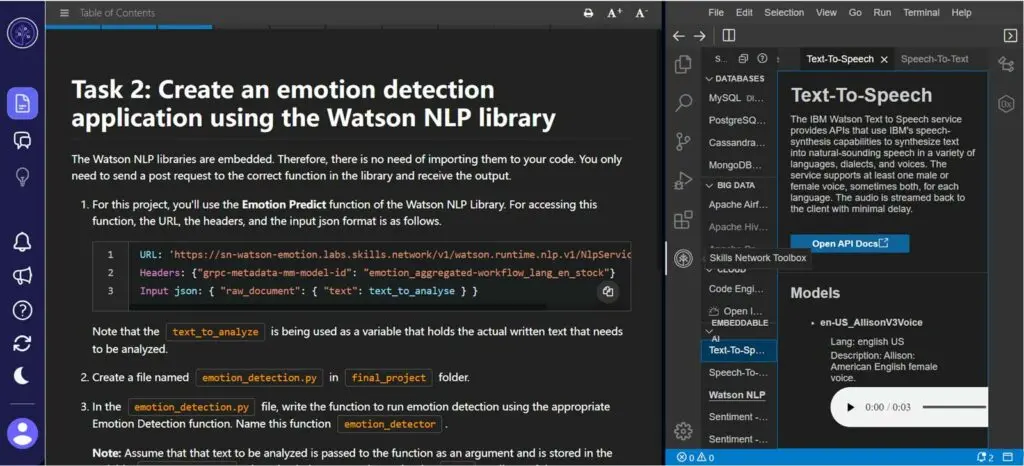Open the Watson NLP link in toolbox
Viewport: 1024px width, 466px height.
[737, 395]
